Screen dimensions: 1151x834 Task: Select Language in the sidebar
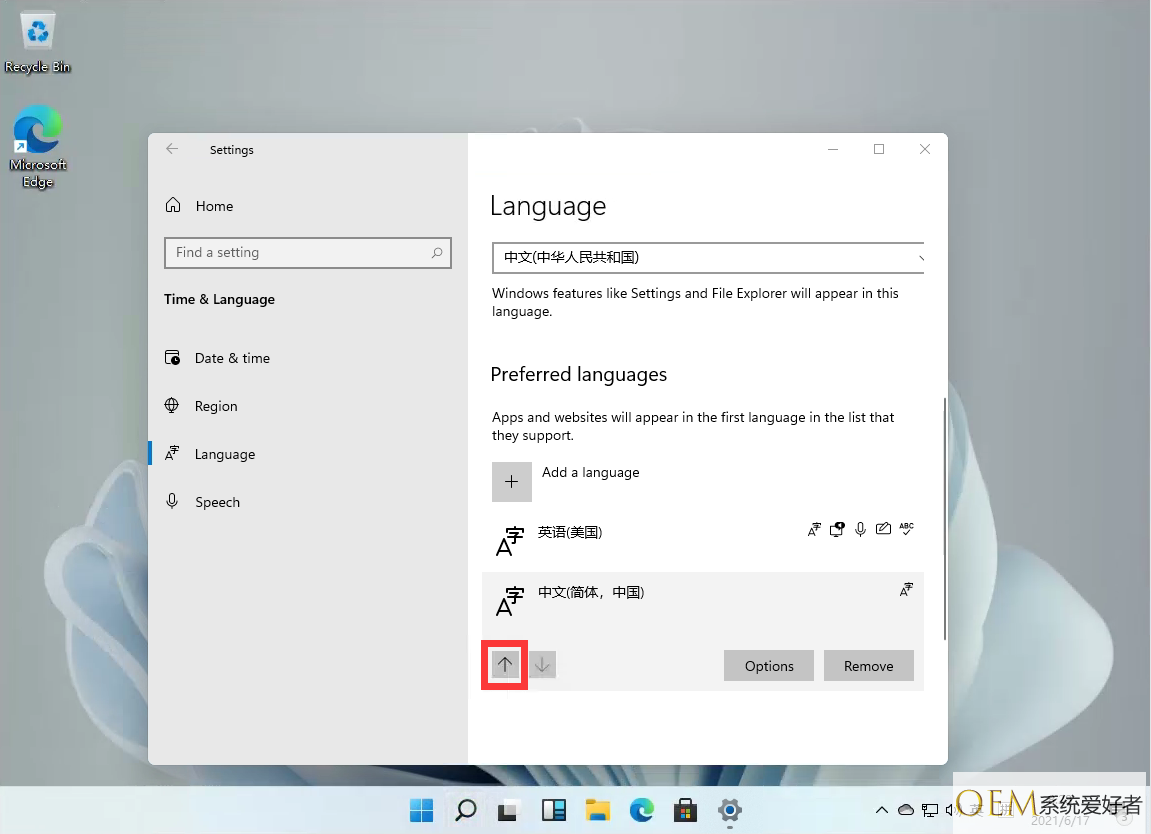click(x=224, y=454)
